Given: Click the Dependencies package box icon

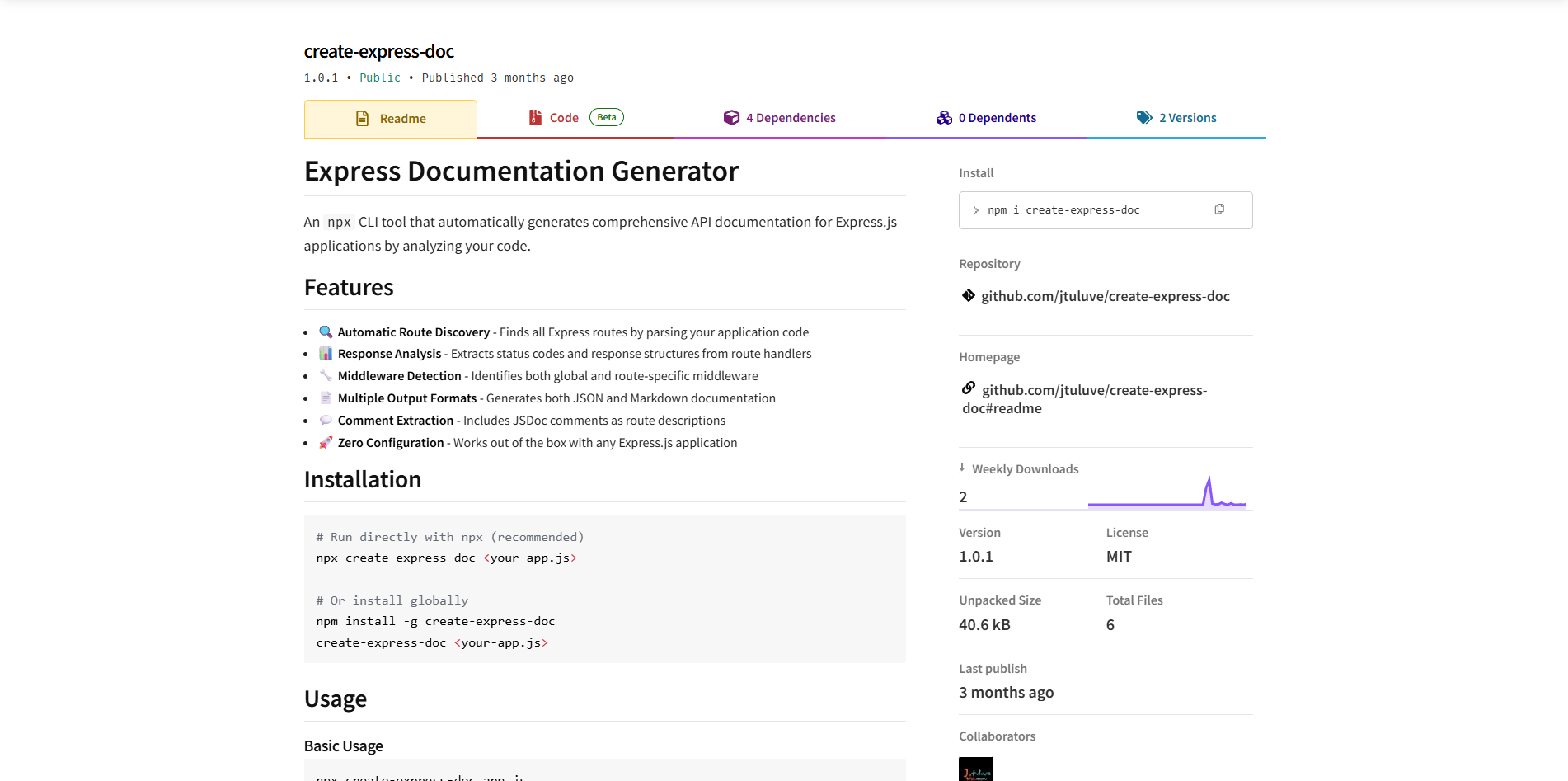Looking at the screenshot, I should pos(732,117).
